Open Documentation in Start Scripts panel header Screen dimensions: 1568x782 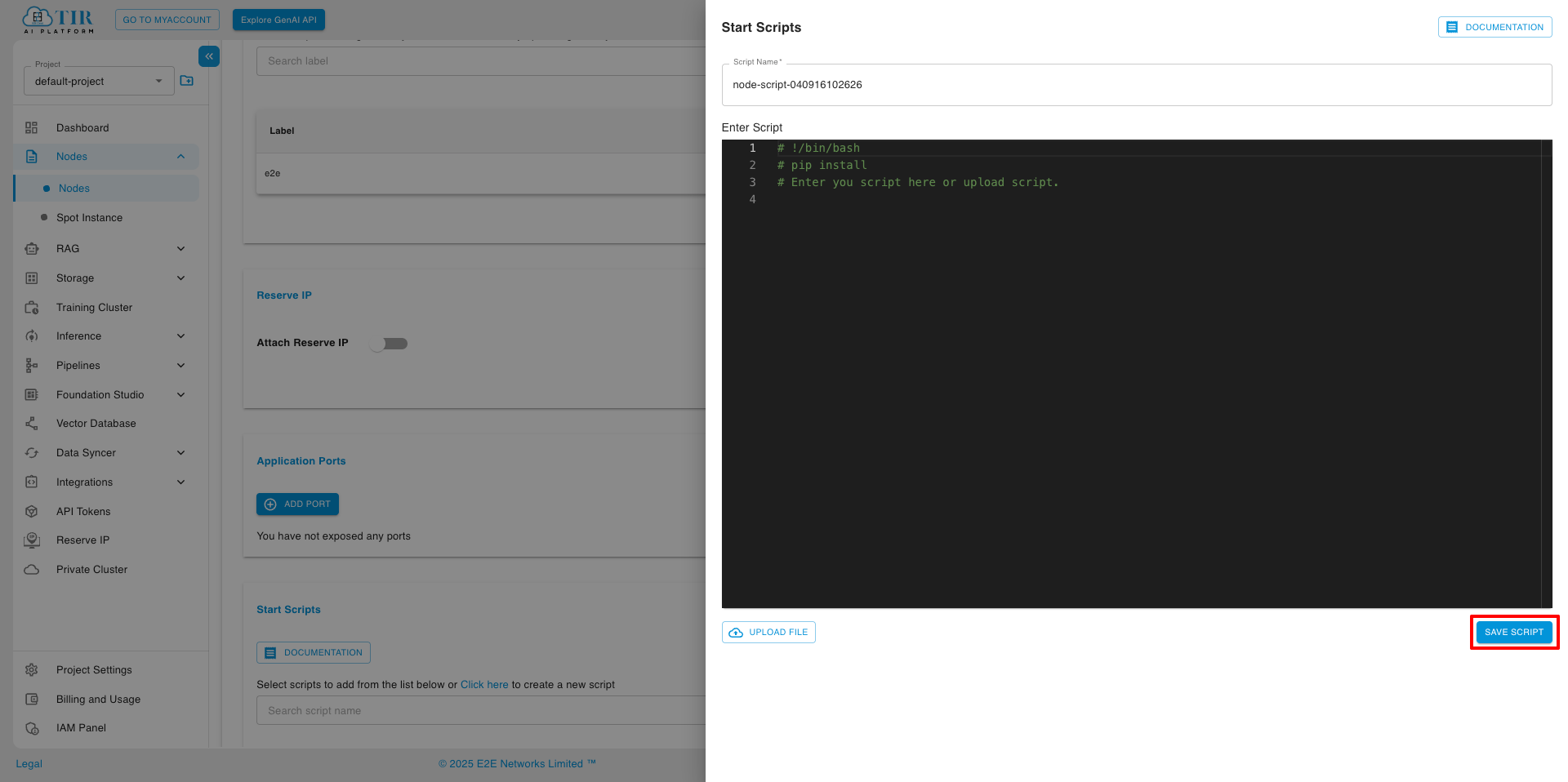click(1494, 28)
